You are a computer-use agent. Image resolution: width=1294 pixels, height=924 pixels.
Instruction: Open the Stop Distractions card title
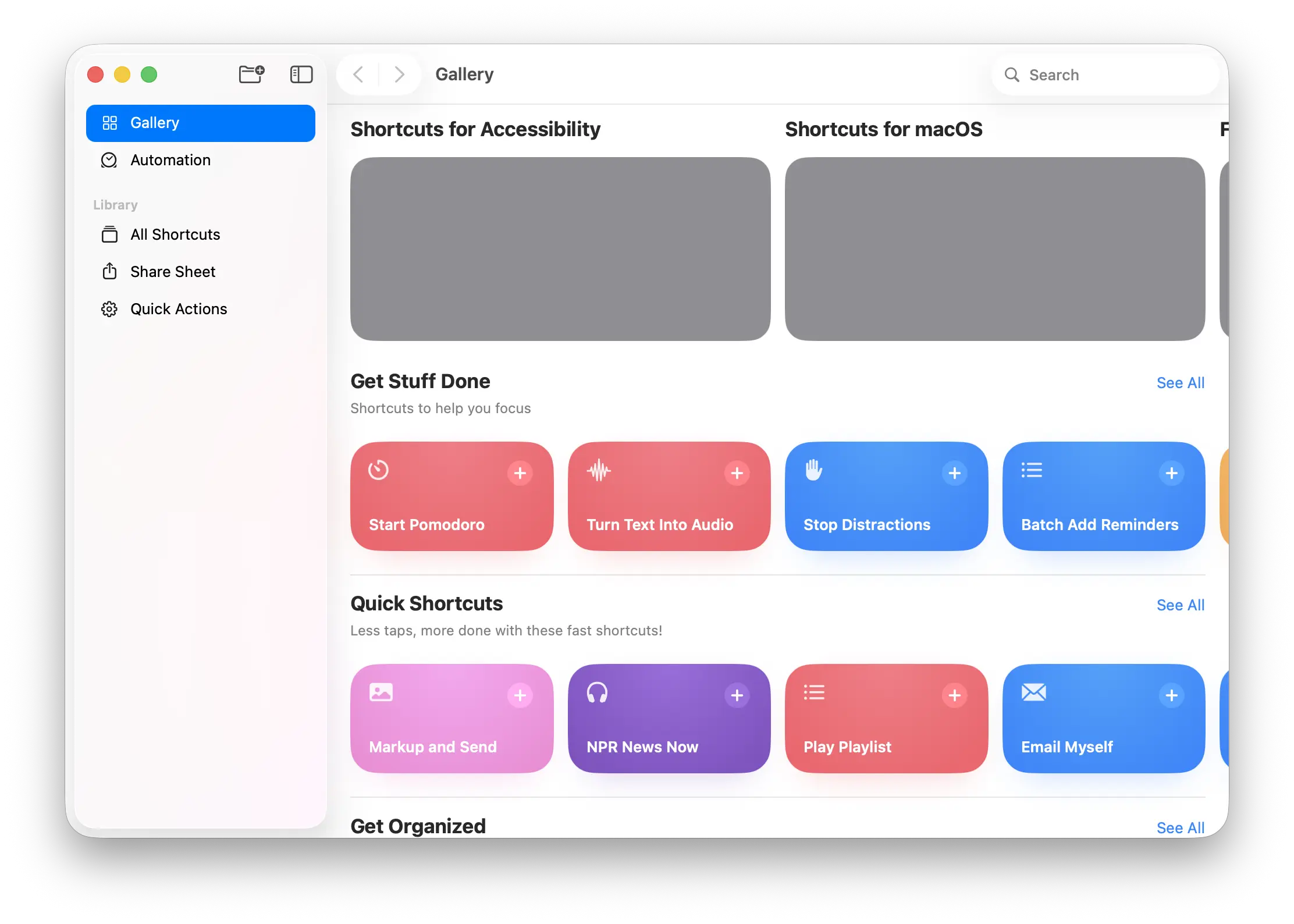pos(867,525)
